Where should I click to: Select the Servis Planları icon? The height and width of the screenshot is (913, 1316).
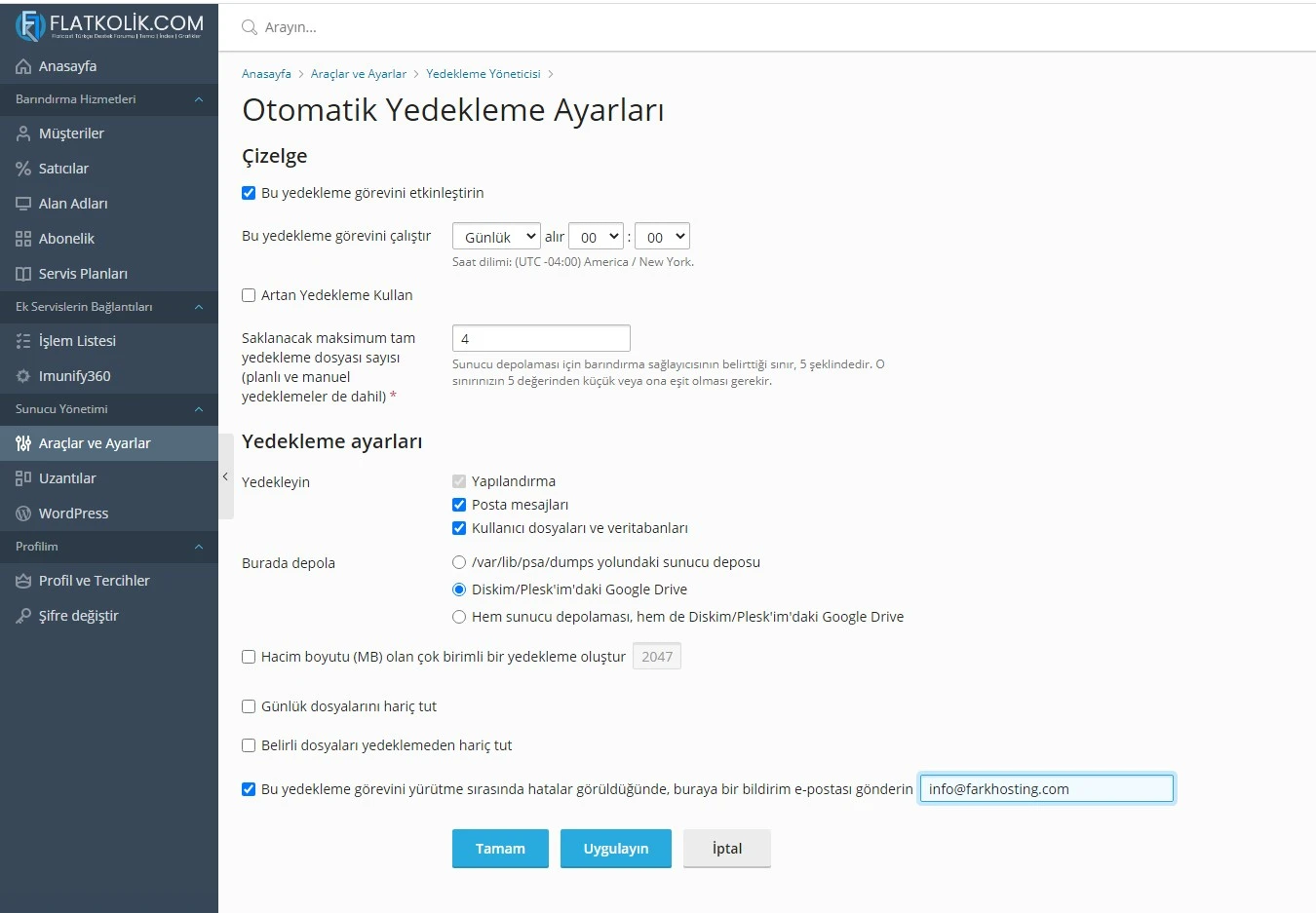(22, 273)
